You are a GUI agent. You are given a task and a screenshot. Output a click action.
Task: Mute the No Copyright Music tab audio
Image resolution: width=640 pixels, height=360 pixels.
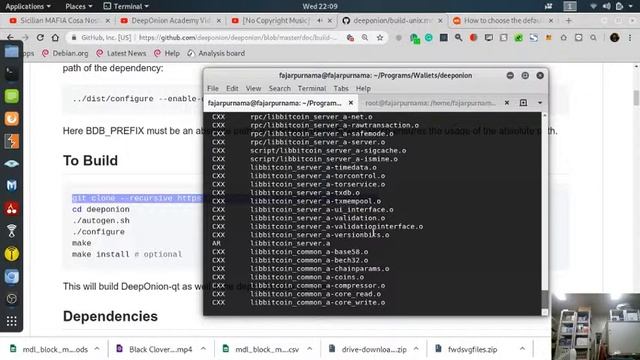click(320, 20)
